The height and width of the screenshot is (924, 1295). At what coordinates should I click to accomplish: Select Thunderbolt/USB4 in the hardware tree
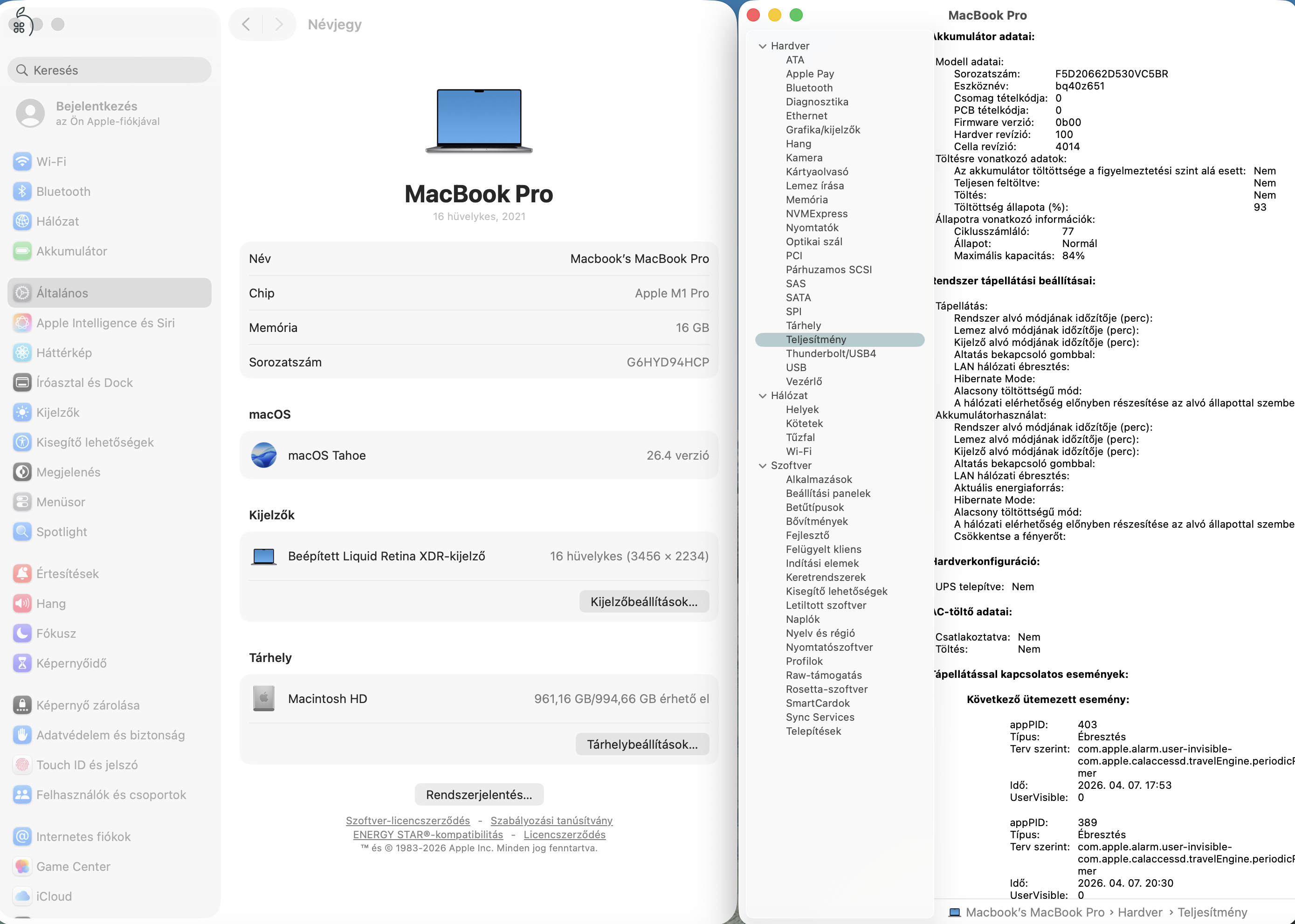831,353
